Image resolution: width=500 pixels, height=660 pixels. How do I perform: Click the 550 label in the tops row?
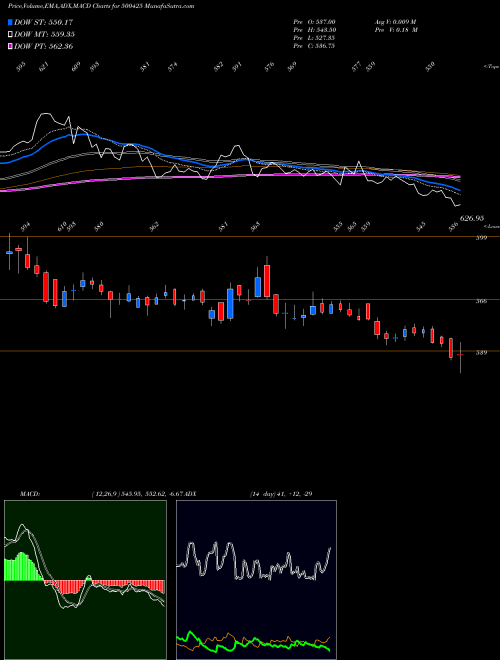click(430, 67)
